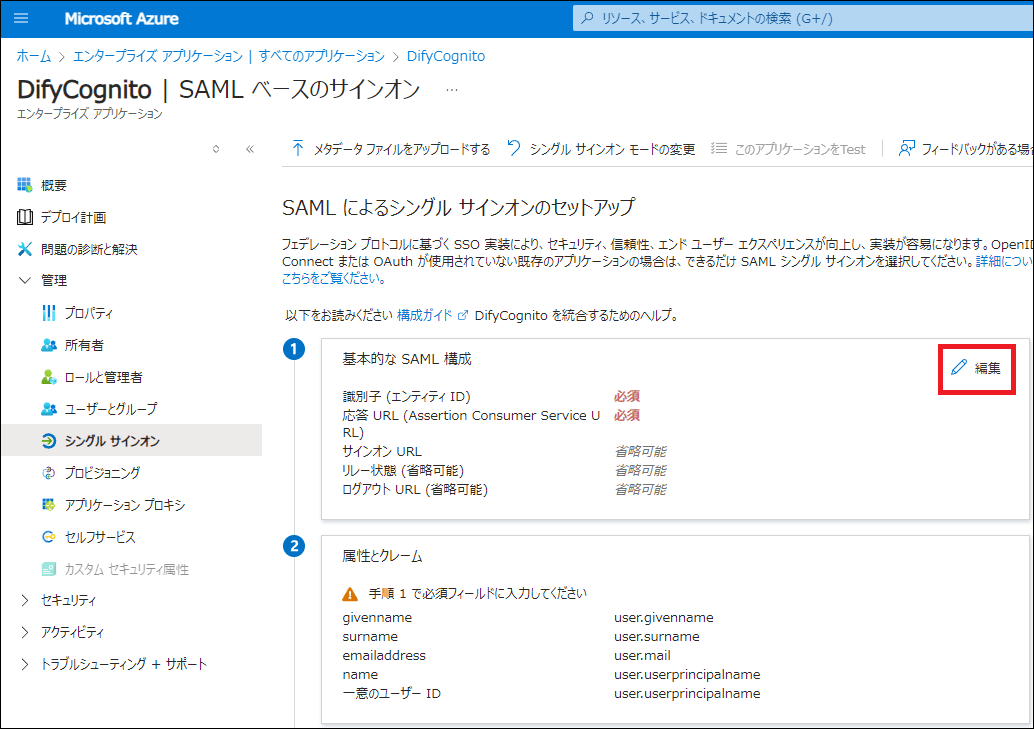Screen dimensions: 1034x729
Task: Open プロパティ in the management section
Action: (88, 313)
